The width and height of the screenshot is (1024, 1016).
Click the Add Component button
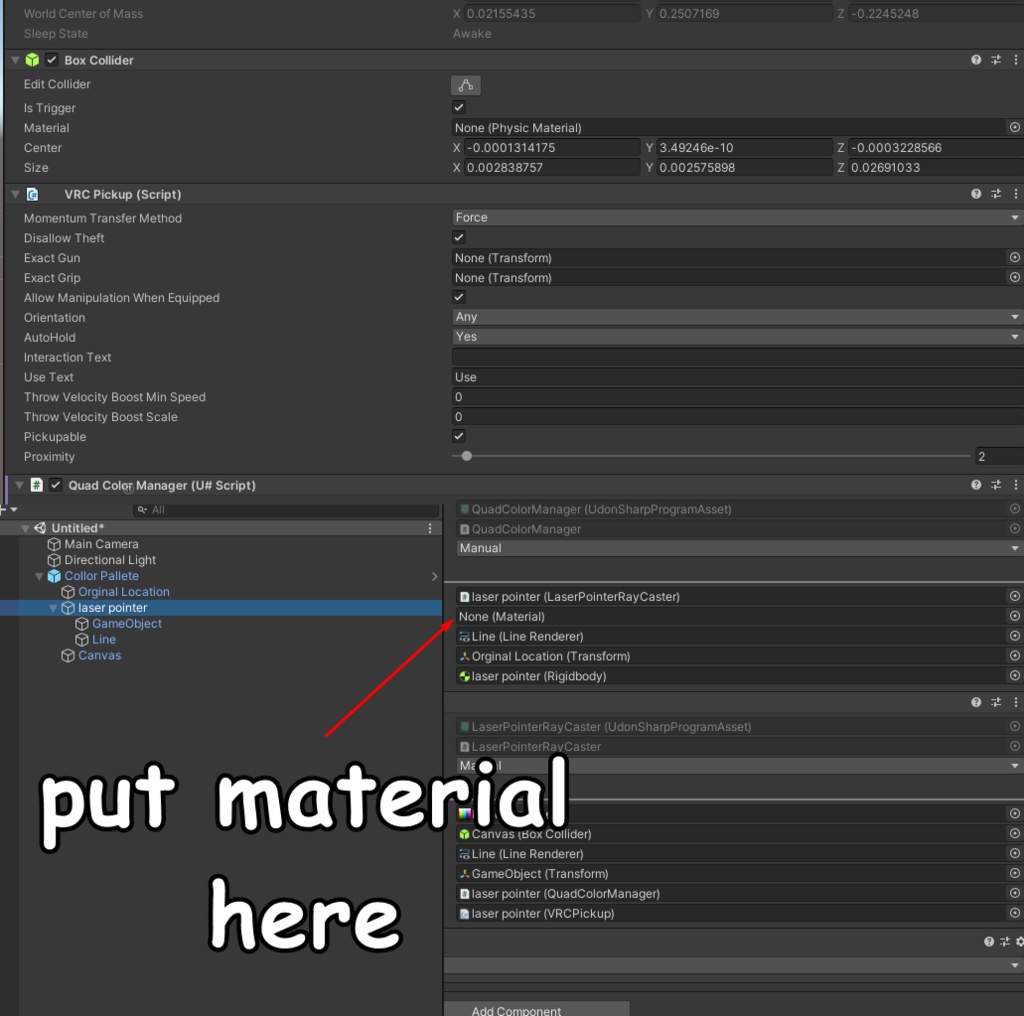536,1010
